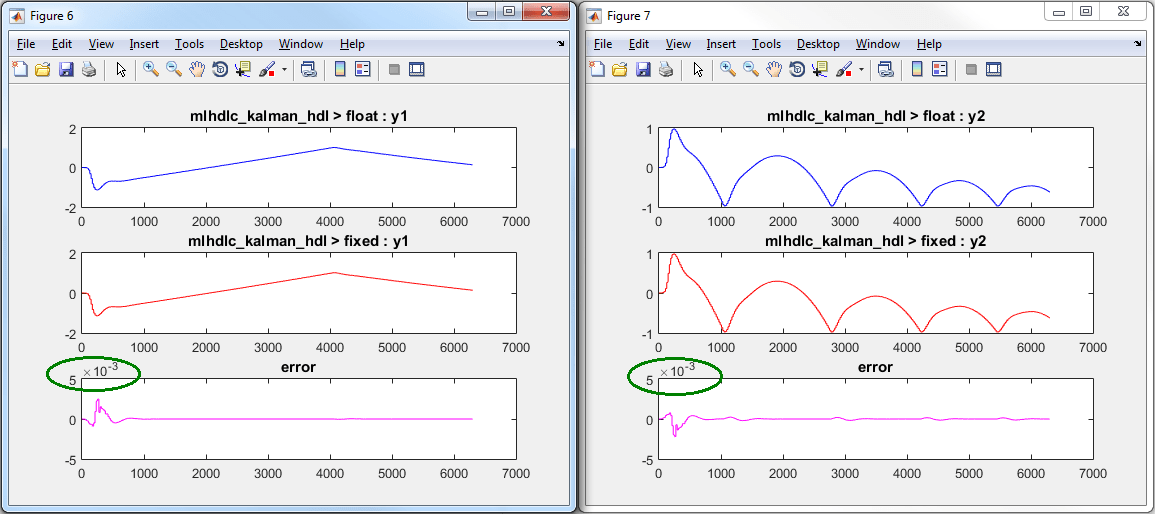Show Plot Tools and dock Figure 7
1155x514 pixels.
click(994, 69)
